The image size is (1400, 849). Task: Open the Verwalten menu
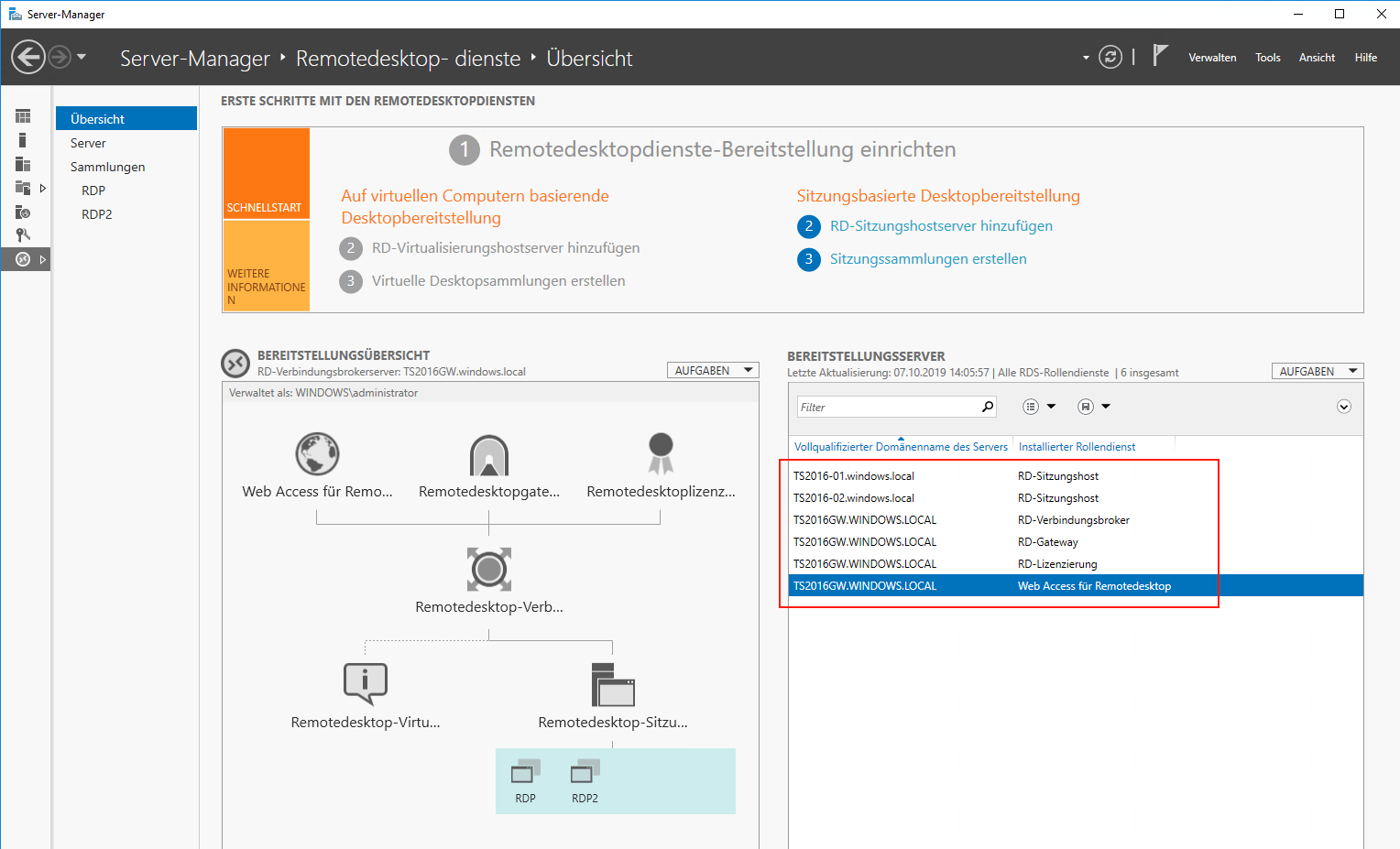coord(1211,58)
